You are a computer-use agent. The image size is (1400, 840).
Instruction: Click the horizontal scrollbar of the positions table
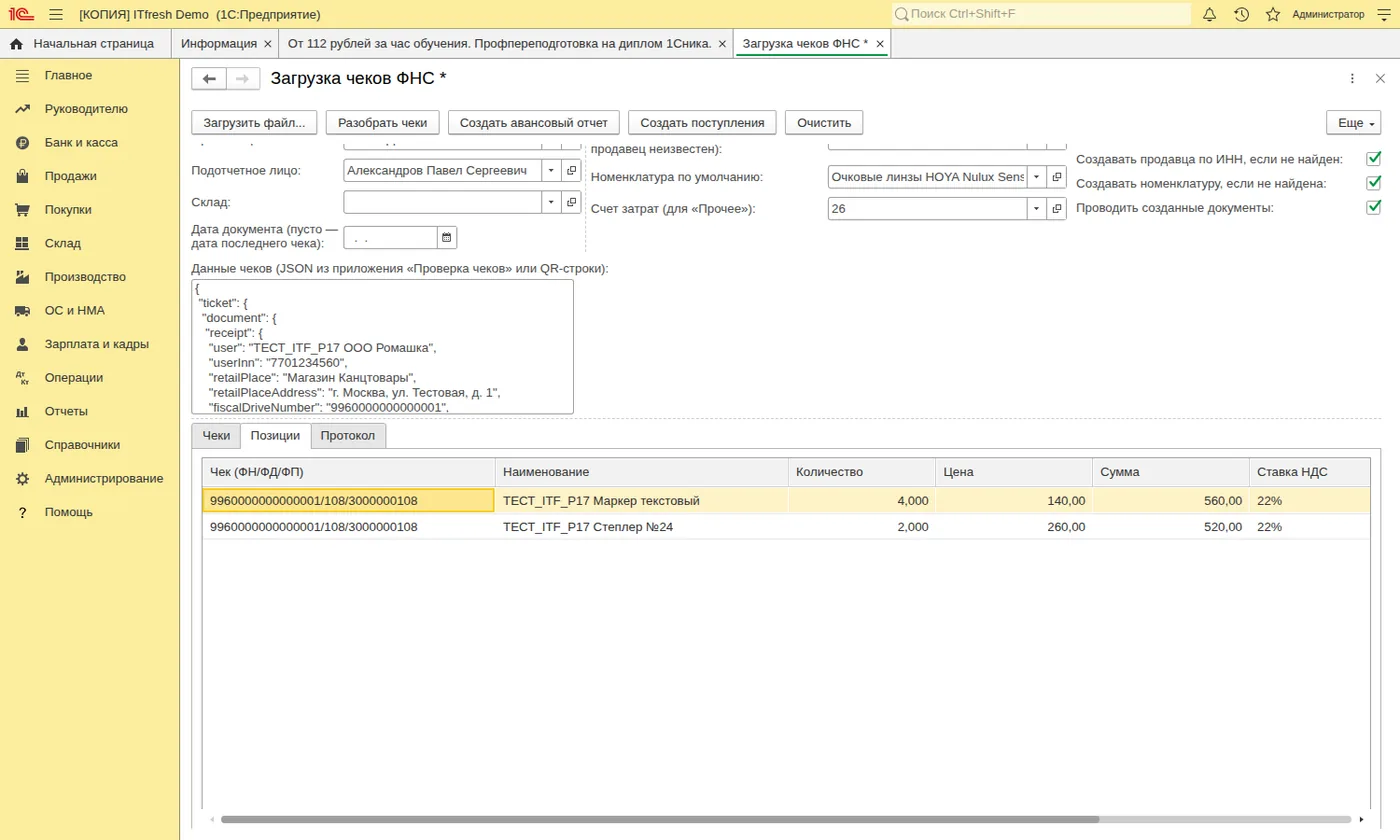point(660,819)
